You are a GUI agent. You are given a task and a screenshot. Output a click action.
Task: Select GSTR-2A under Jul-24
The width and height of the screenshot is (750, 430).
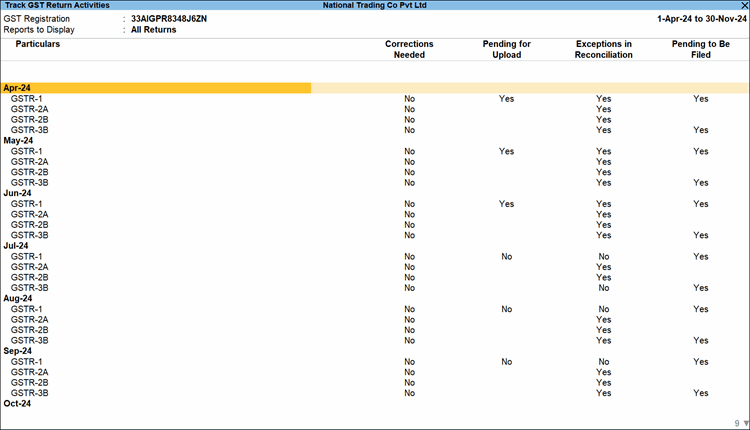29,267
